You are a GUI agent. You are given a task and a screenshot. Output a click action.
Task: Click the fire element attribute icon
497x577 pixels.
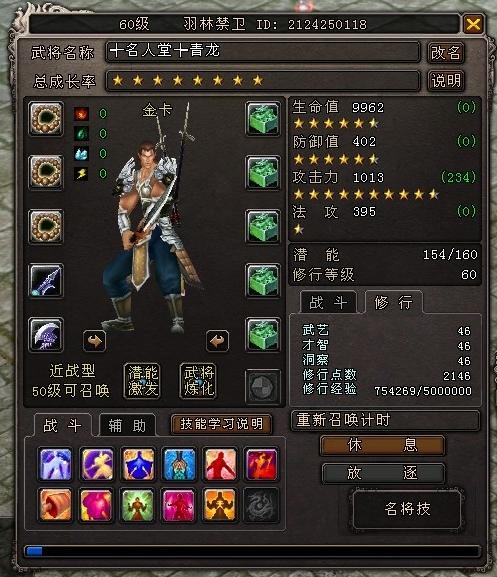point(81,114)
